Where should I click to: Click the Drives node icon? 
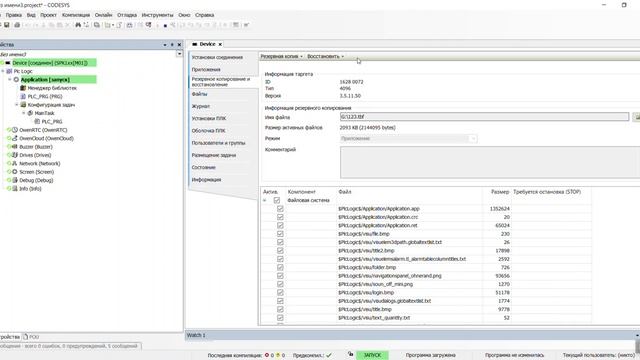pyautogui.click(x=15, y=155)
